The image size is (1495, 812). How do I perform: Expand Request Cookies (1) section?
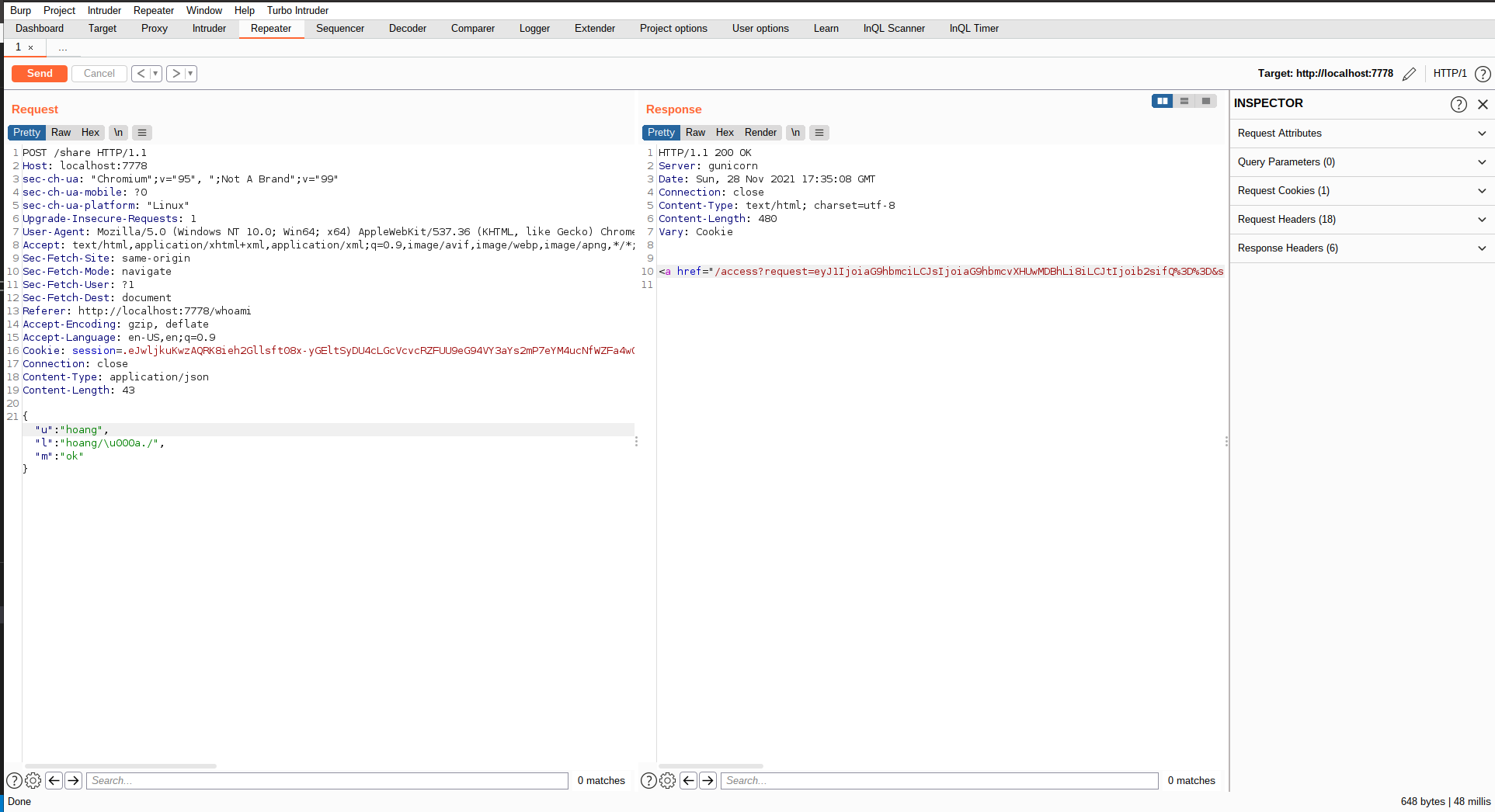pyautogui.click(x=1362, y=191)
